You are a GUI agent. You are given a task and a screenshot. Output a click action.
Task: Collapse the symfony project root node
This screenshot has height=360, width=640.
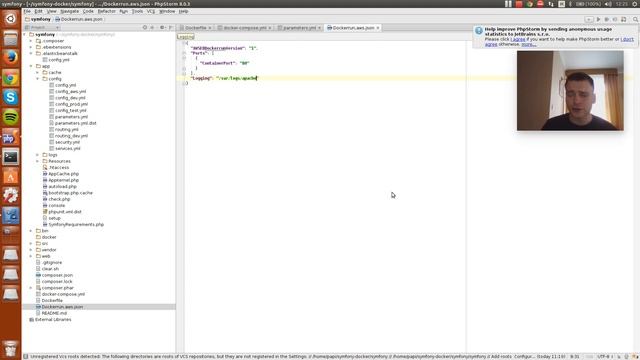pos(25,35)
